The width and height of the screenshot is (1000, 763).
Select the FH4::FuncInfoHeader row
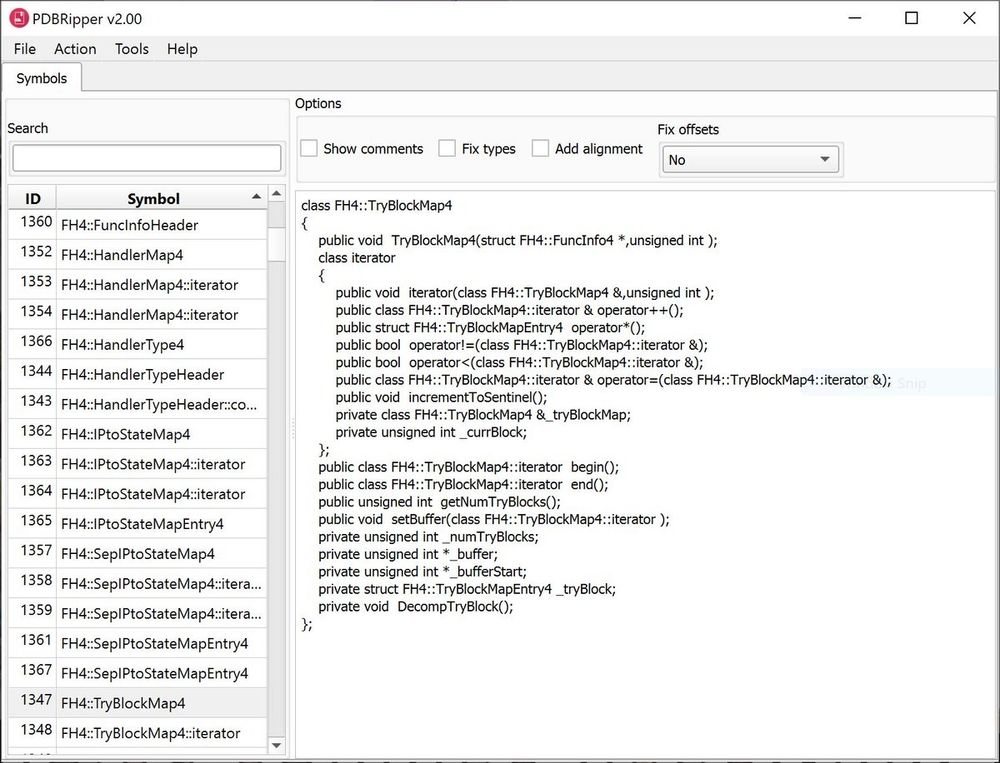(138, 225)
